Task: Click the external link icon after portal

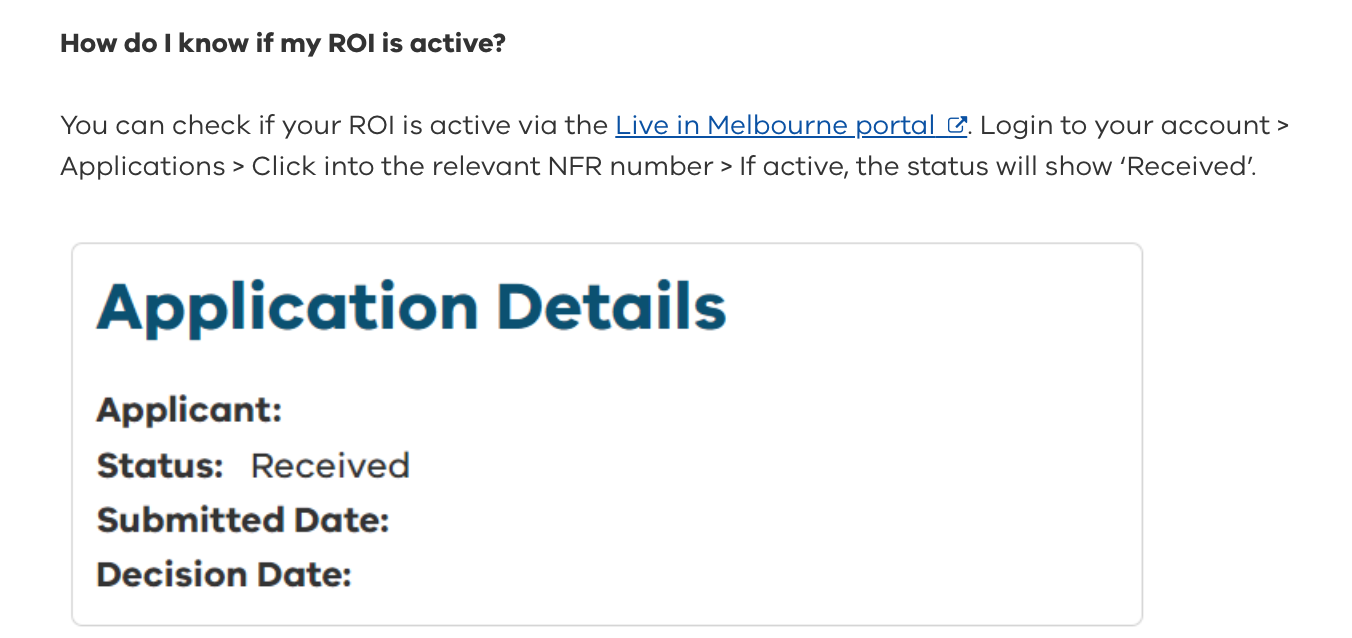Action: pyautogui.click(x=957, y=126)
